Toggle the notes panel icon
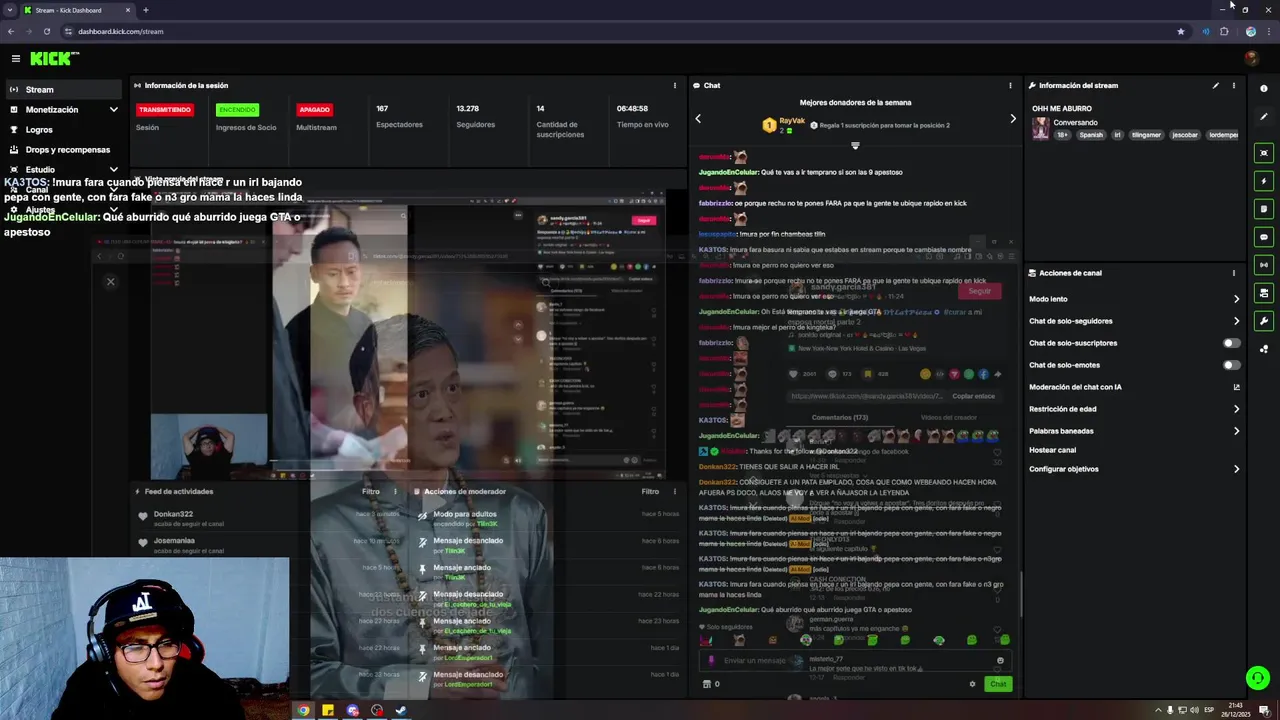 point(1264,209)
